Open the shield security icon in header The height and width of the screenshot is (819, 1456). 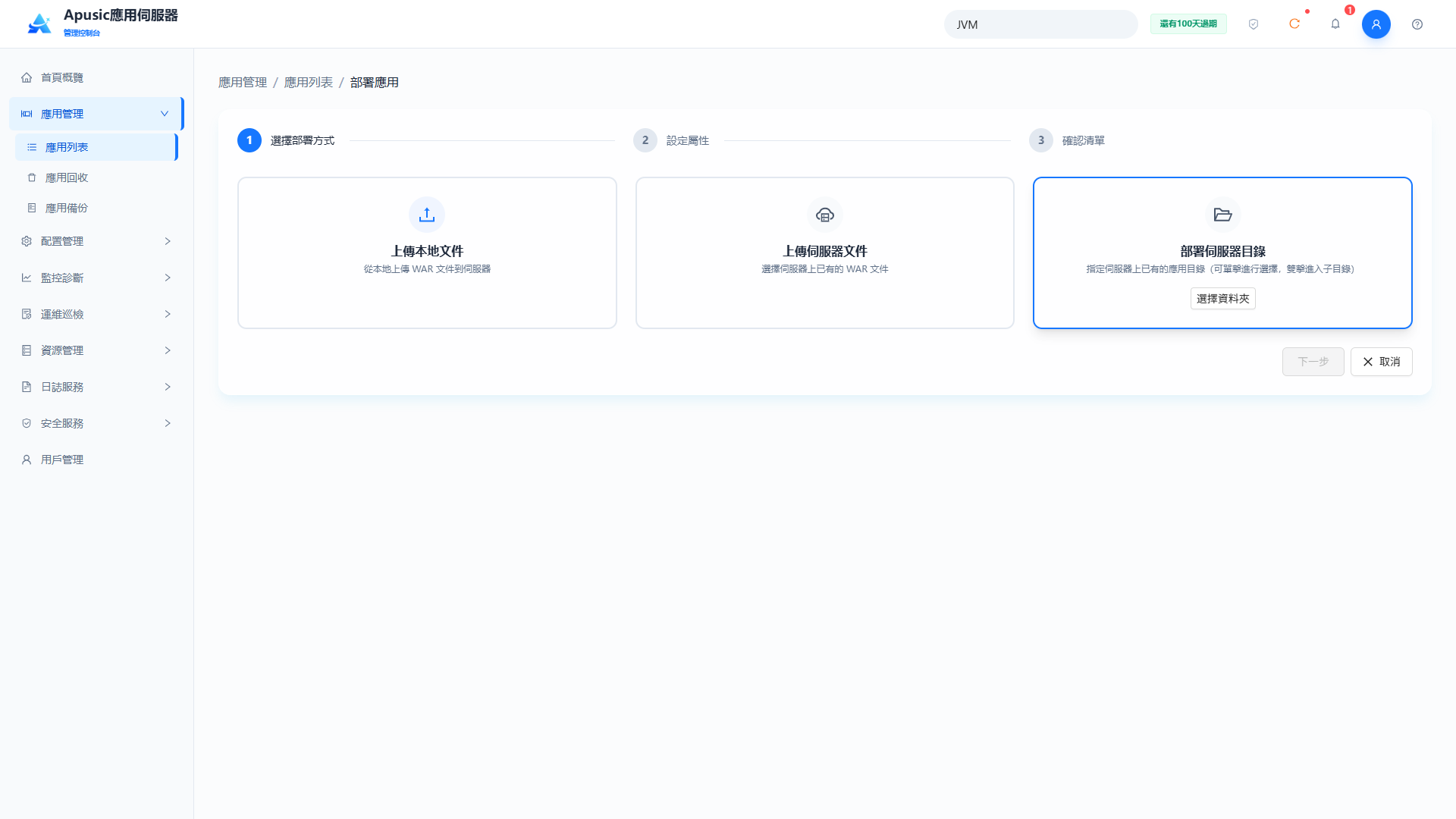(1254, 24)
